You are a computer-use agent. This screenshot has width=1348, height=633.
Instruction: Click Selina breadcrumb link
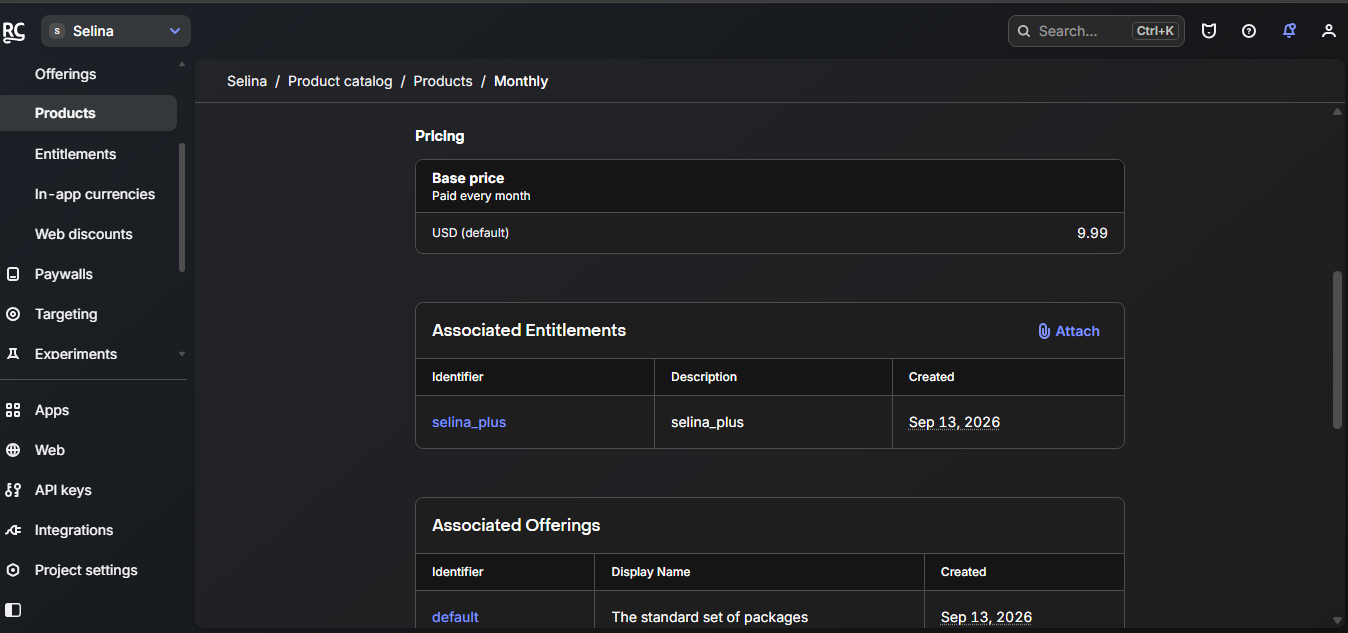coord(247,81)
